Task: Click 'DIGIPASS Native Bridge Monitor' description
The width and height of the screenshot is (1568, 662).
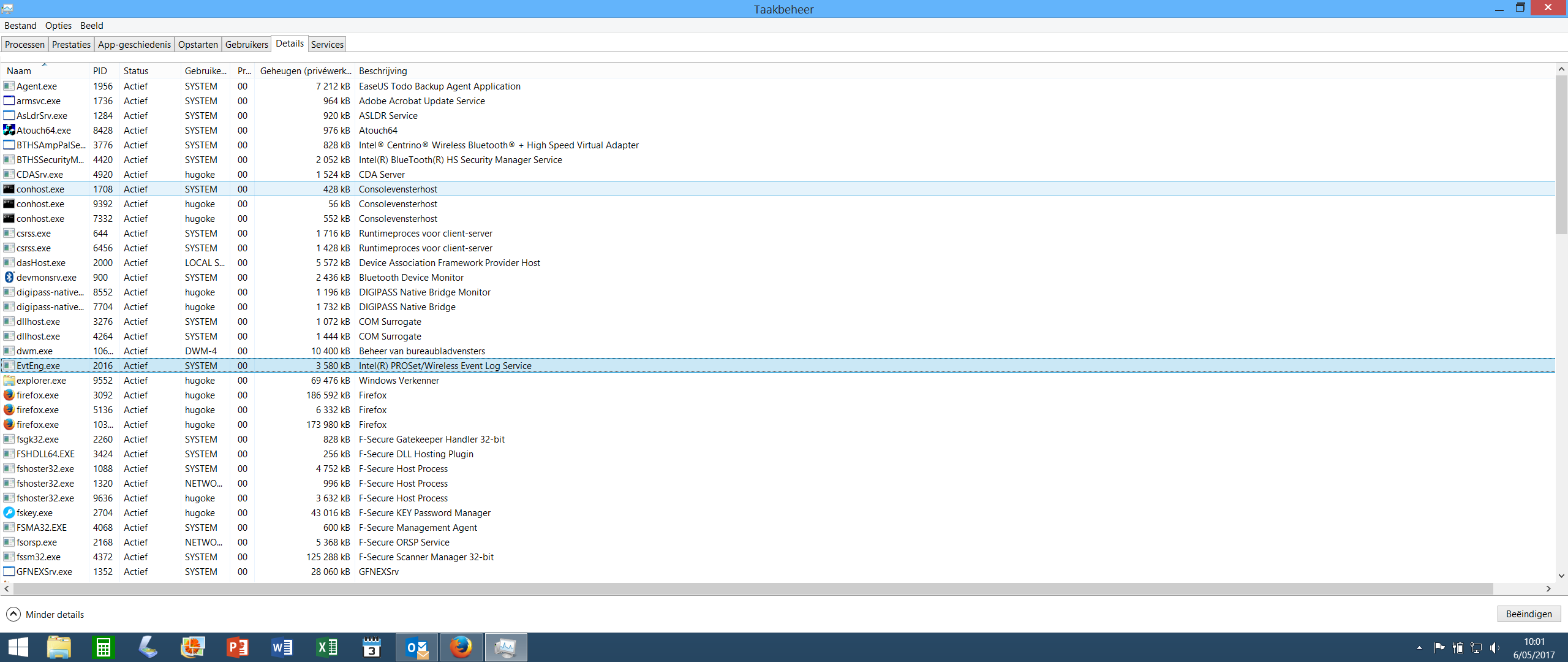Action: point(424,292)
